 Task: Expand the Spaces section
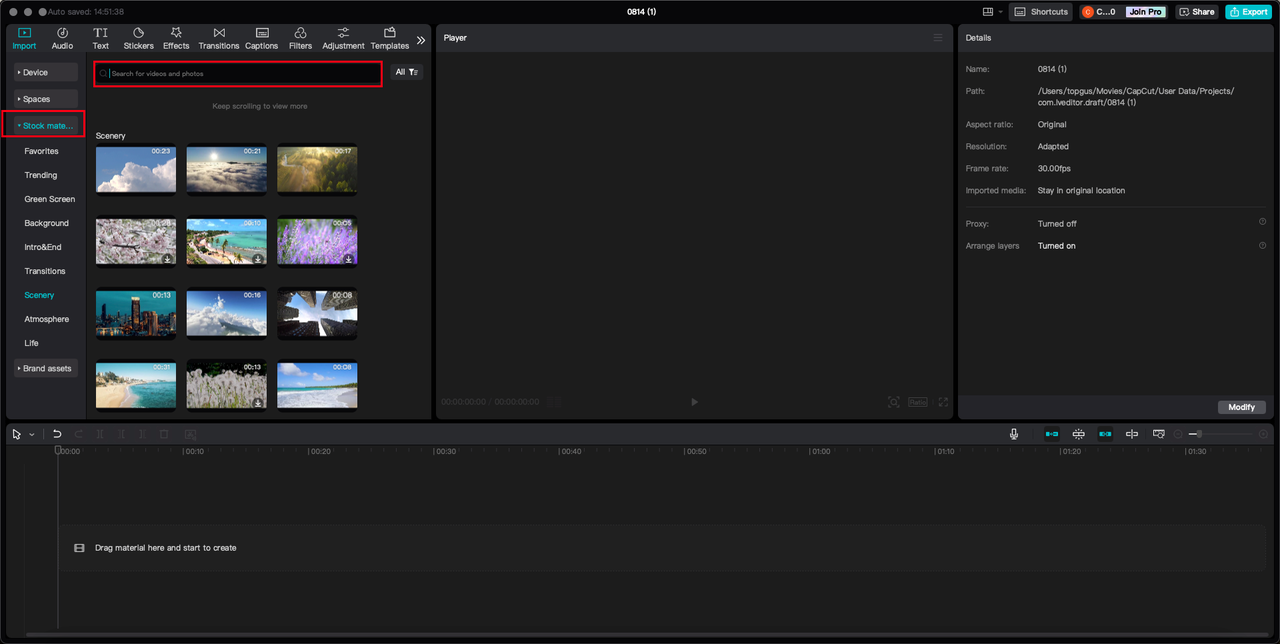46,99
